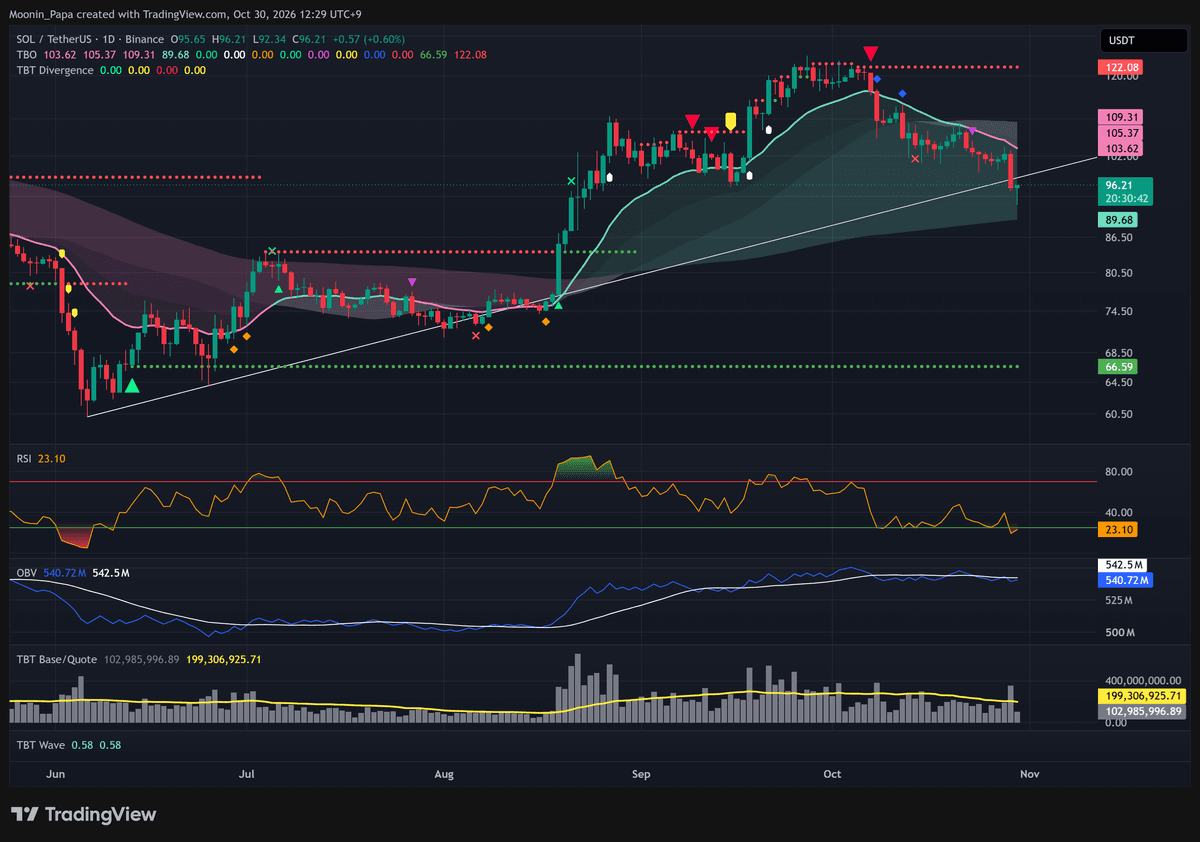Click the OBV pane legend label
The image size is (1200, 842).
tap(27, 573)
